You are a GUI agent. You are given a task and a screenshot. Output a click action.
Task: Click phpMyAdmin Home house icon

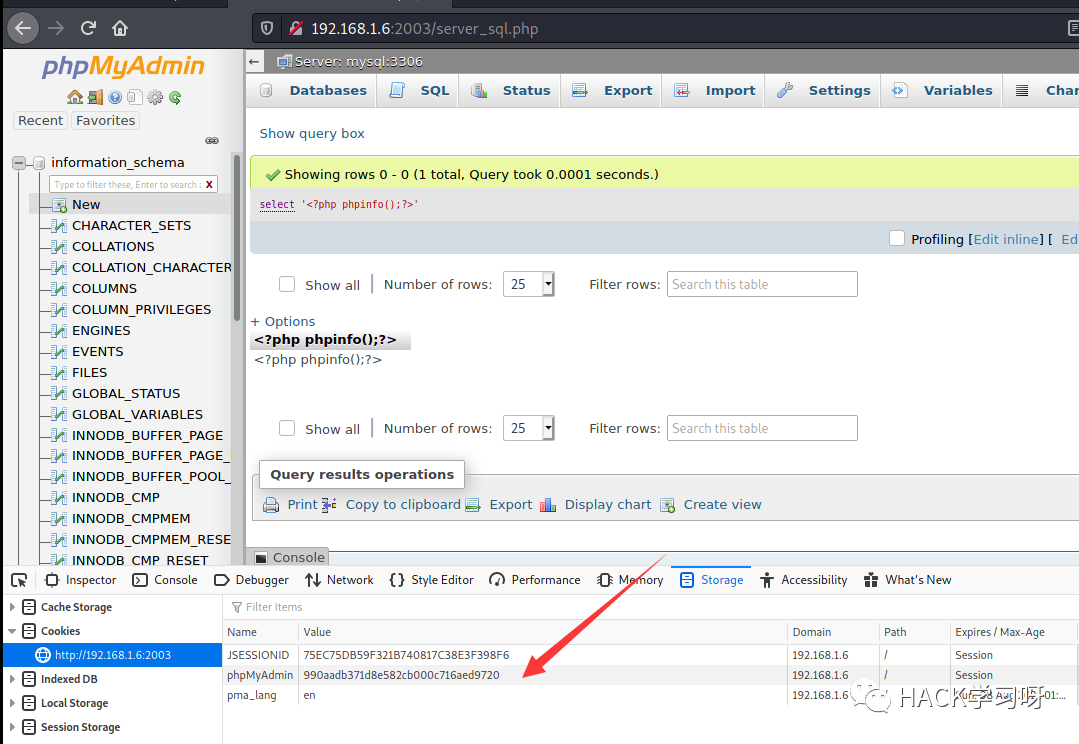[74, 97]
